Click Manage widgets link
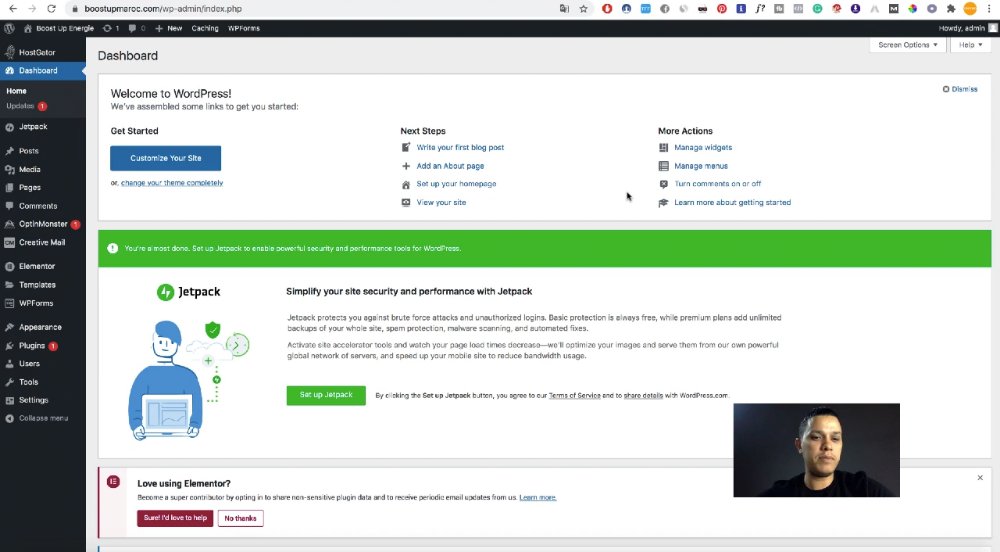Viewport: 1000px width, 552px height. click(x=703, y=147)
